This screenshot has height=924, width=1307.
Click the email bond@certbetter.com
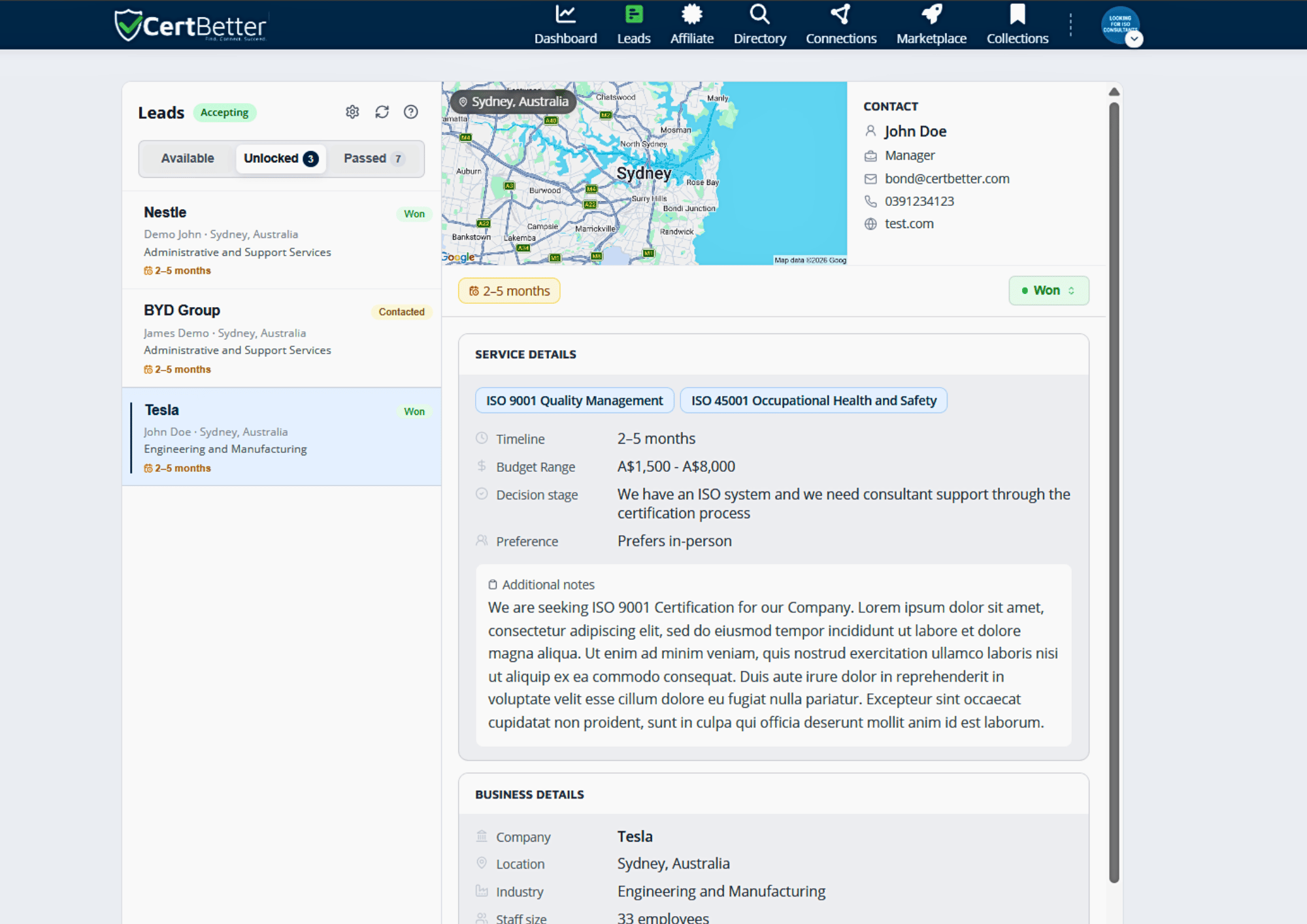click(x=947, y=178)
